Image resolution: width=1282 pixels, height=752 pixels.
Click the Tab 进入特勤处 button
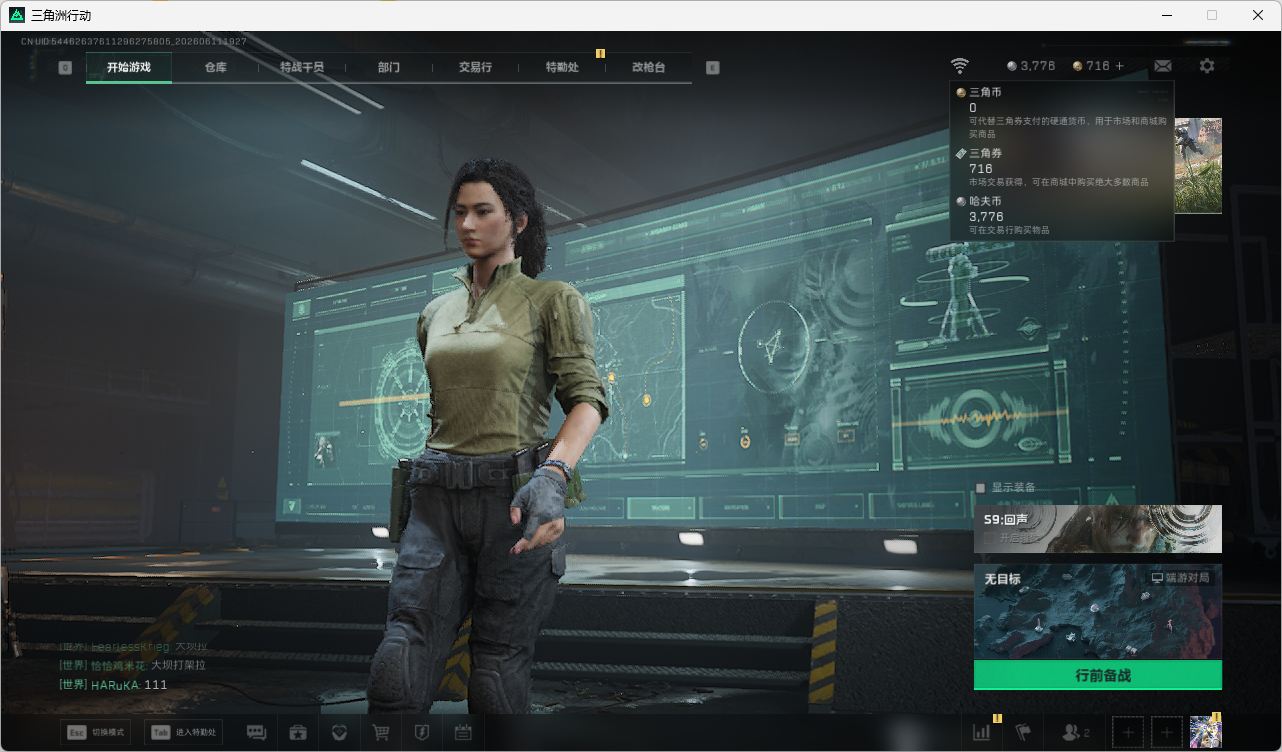[x=183, y=733]
